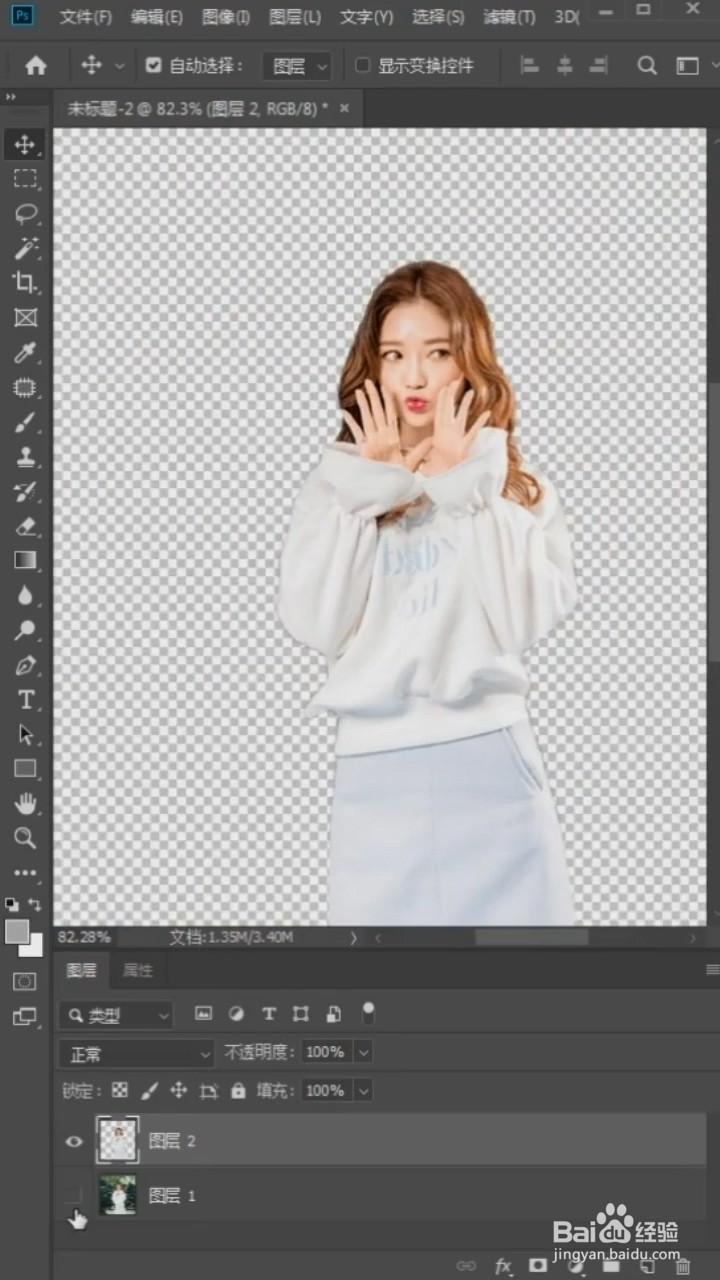Open the 滤镜(T) menu
Viewport: 720px width, 1280px height.
(509, 17)
